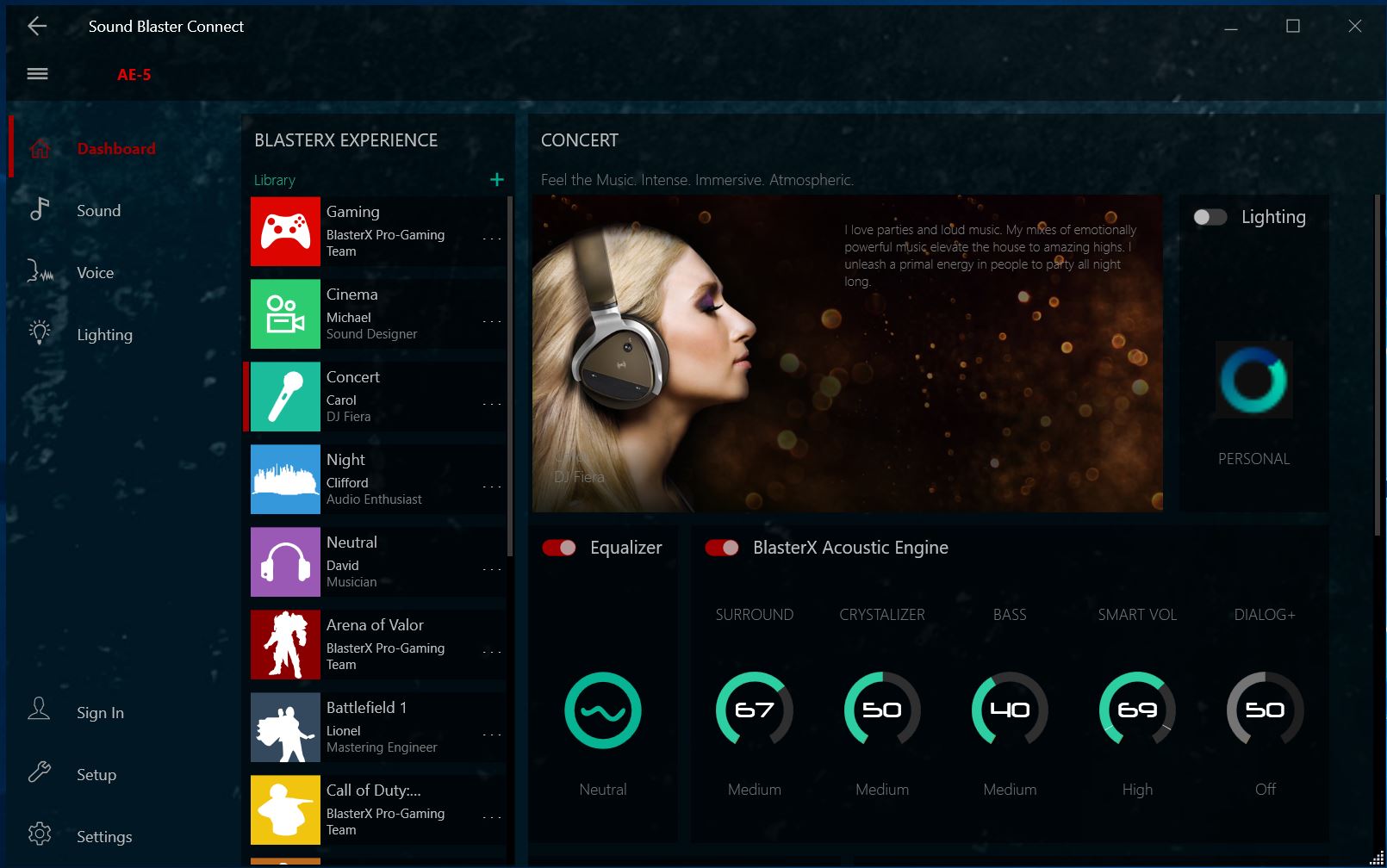The width and height of the screenshot is (1387, 868).
Task: Open options menu for Arena of Valor
Action: pyautogui.click(x=492, y=652)
